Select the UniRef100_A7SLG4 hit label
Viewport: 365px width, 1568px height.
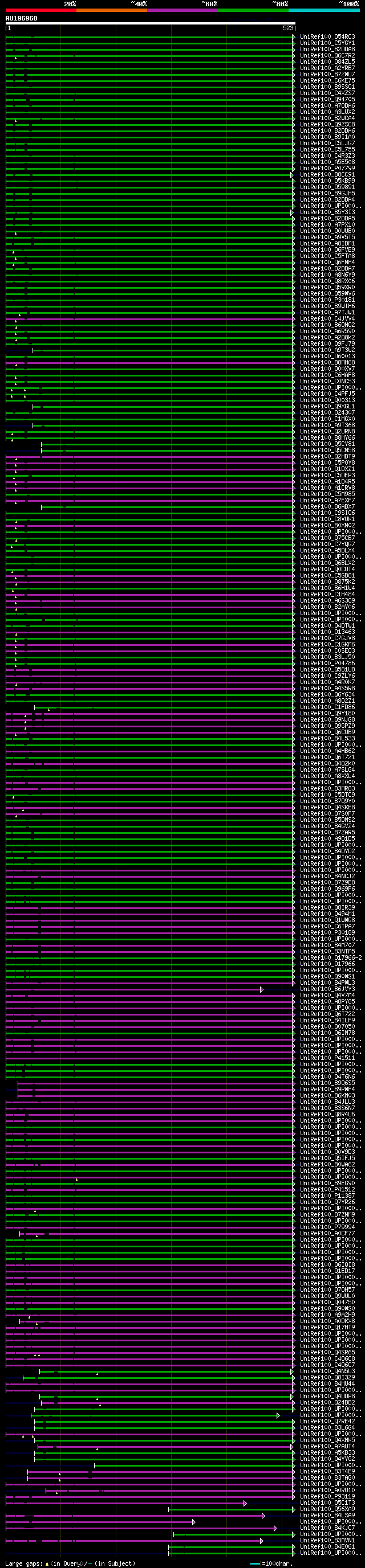click(x=327, y=770)
